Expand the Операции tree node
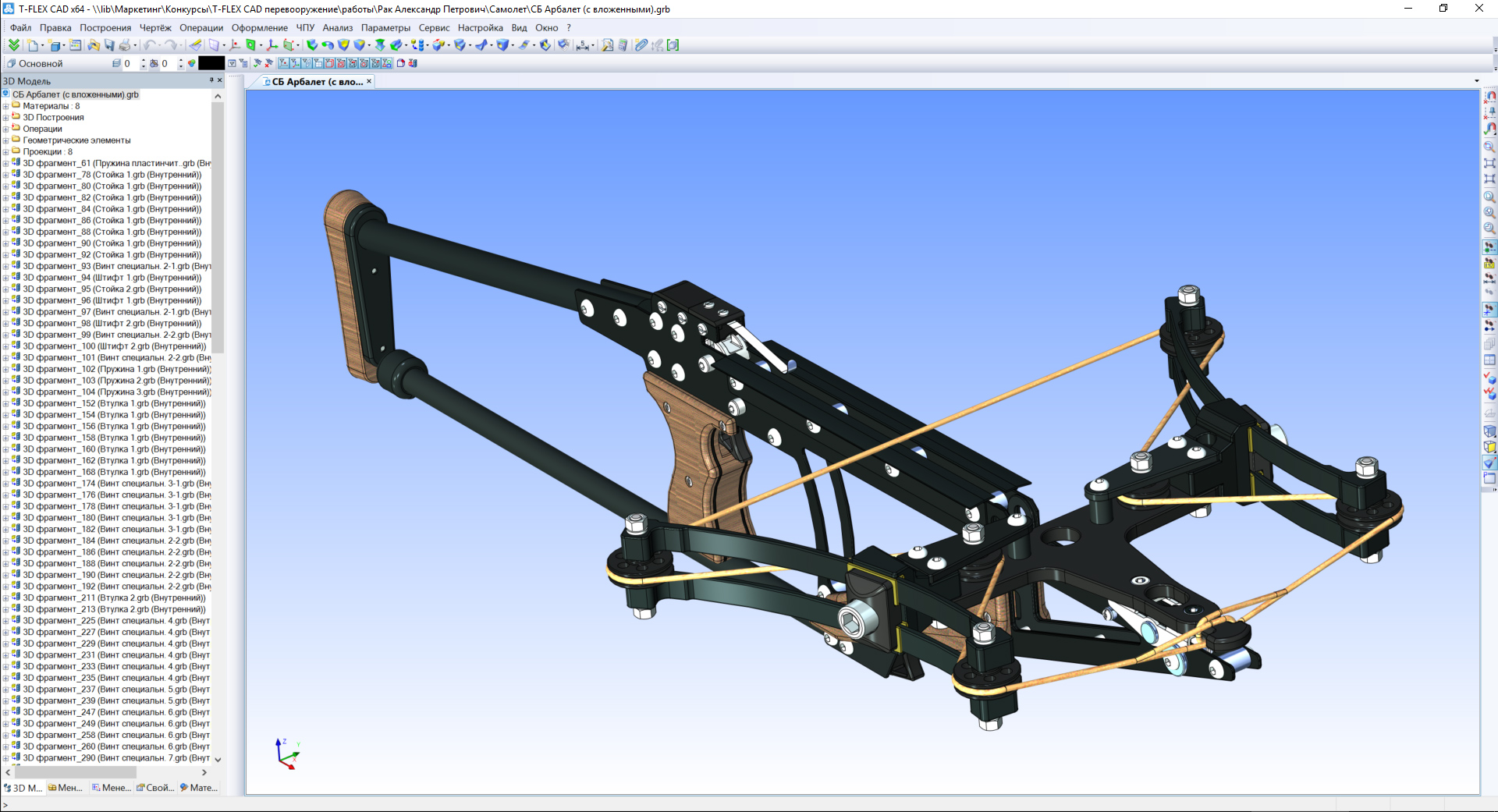Viewport: 1498px width, 812px height. click(x=6, y=129)
